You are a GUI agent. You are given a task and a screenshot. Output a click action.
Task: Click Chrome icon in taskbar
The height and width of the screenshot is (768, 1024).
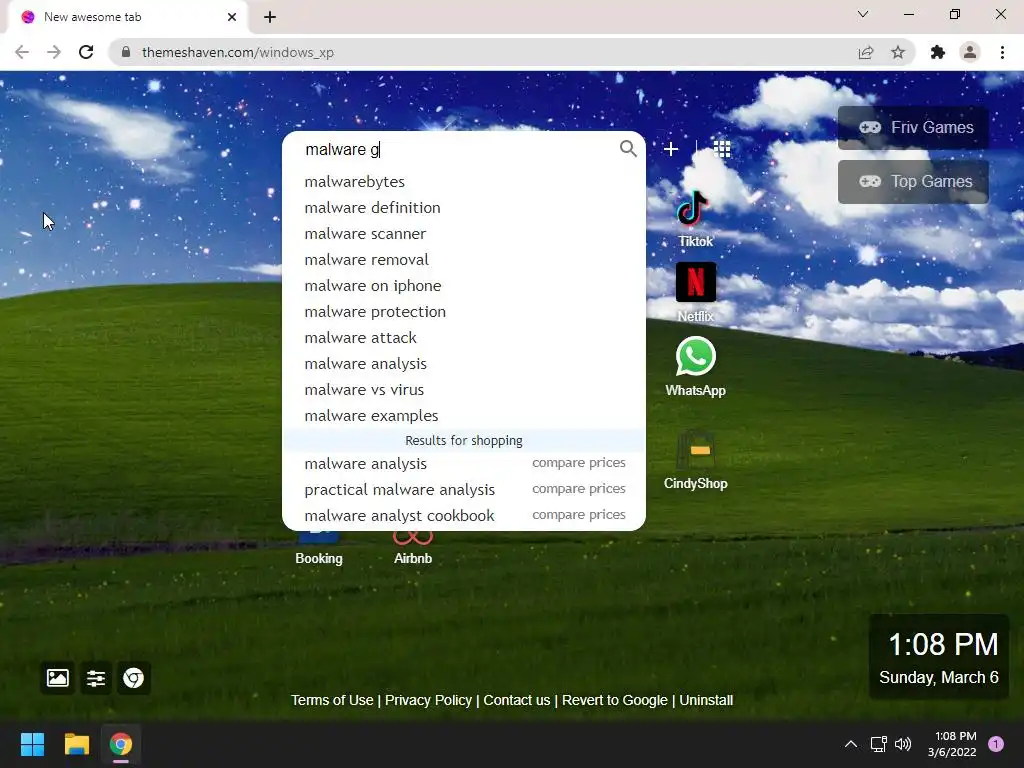point(120,744)
